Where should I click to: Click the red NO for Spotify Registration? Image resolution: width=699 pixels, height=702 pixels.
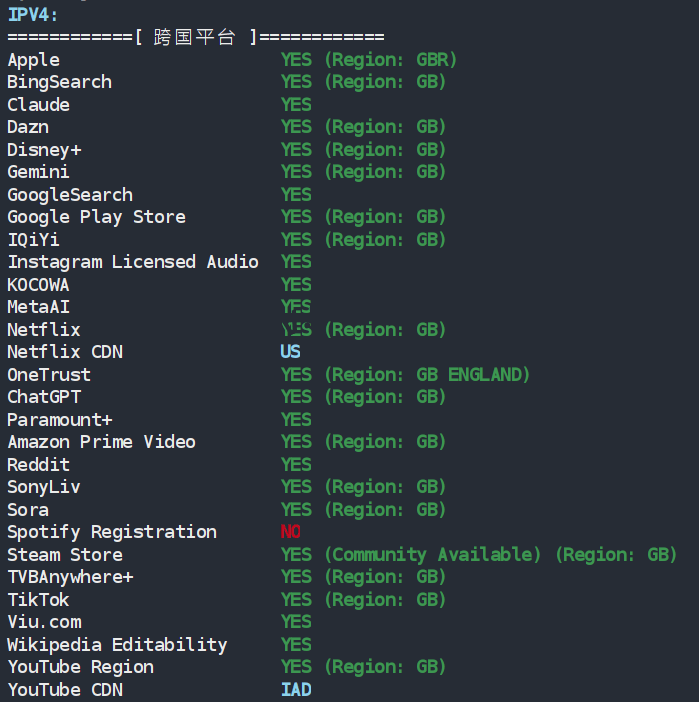tap(290, 532)
